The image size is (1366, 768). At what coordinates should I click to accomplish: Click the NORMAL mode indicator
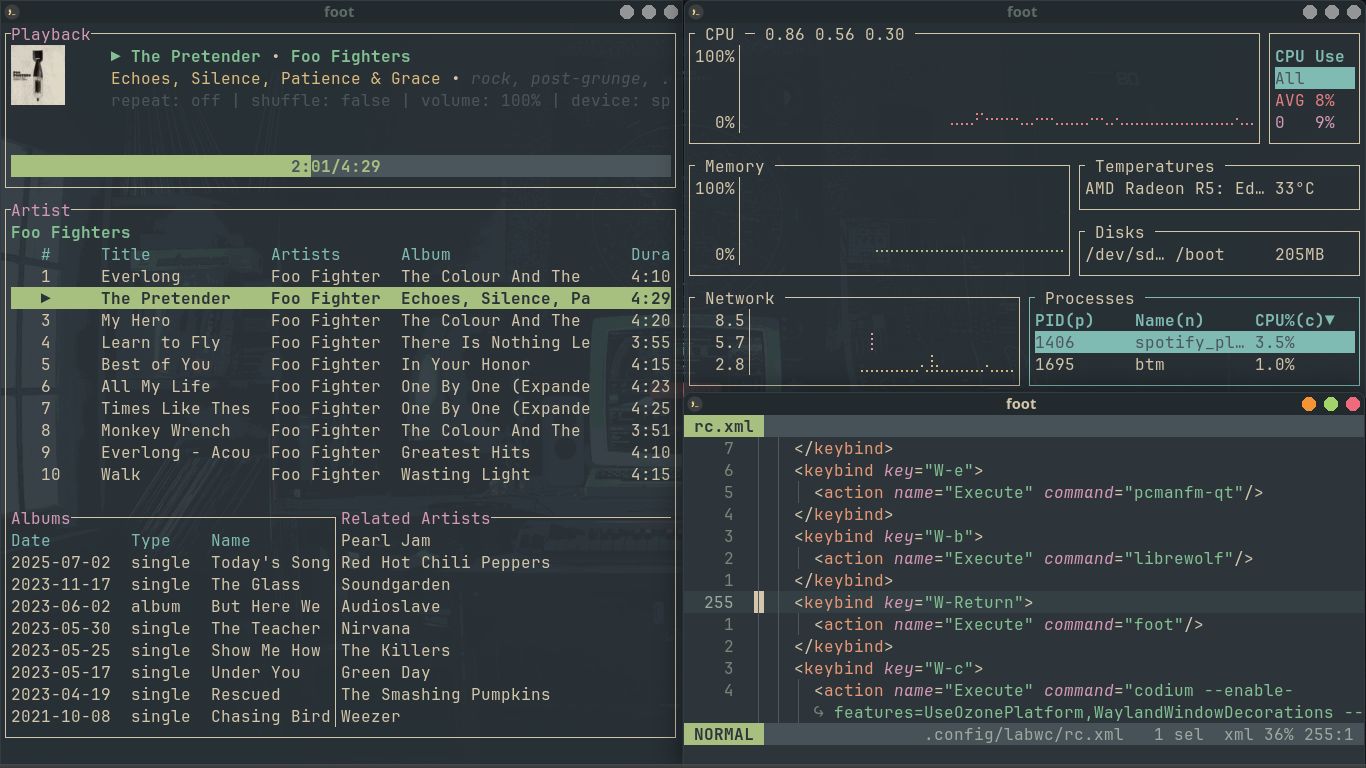tap(722, 734)
